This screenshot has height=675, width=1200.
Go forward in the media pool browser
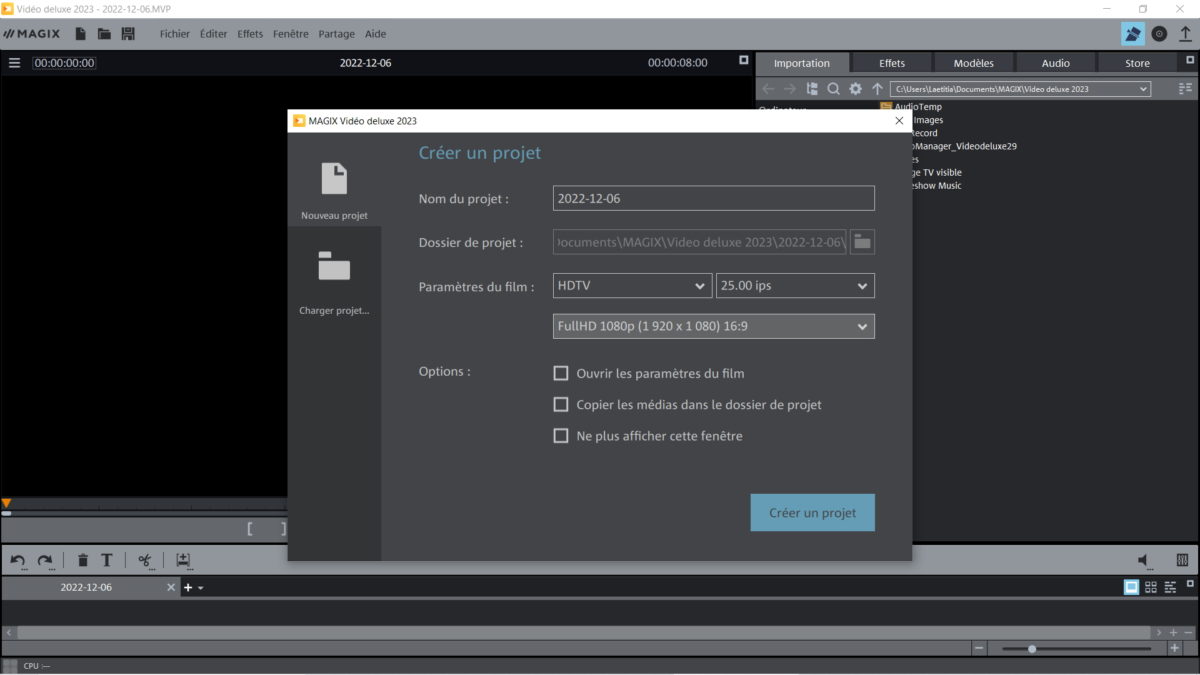[790, 89]
